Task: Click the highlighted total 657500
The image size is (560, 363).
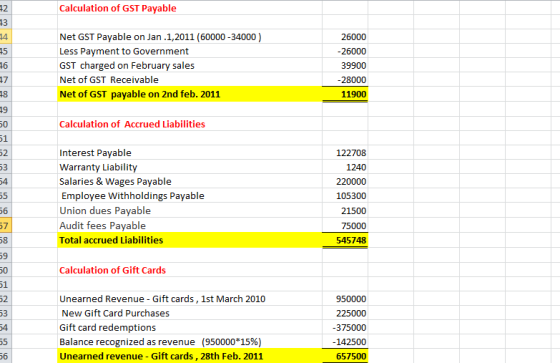Action: pyautogui.click(x=345, y=356)
